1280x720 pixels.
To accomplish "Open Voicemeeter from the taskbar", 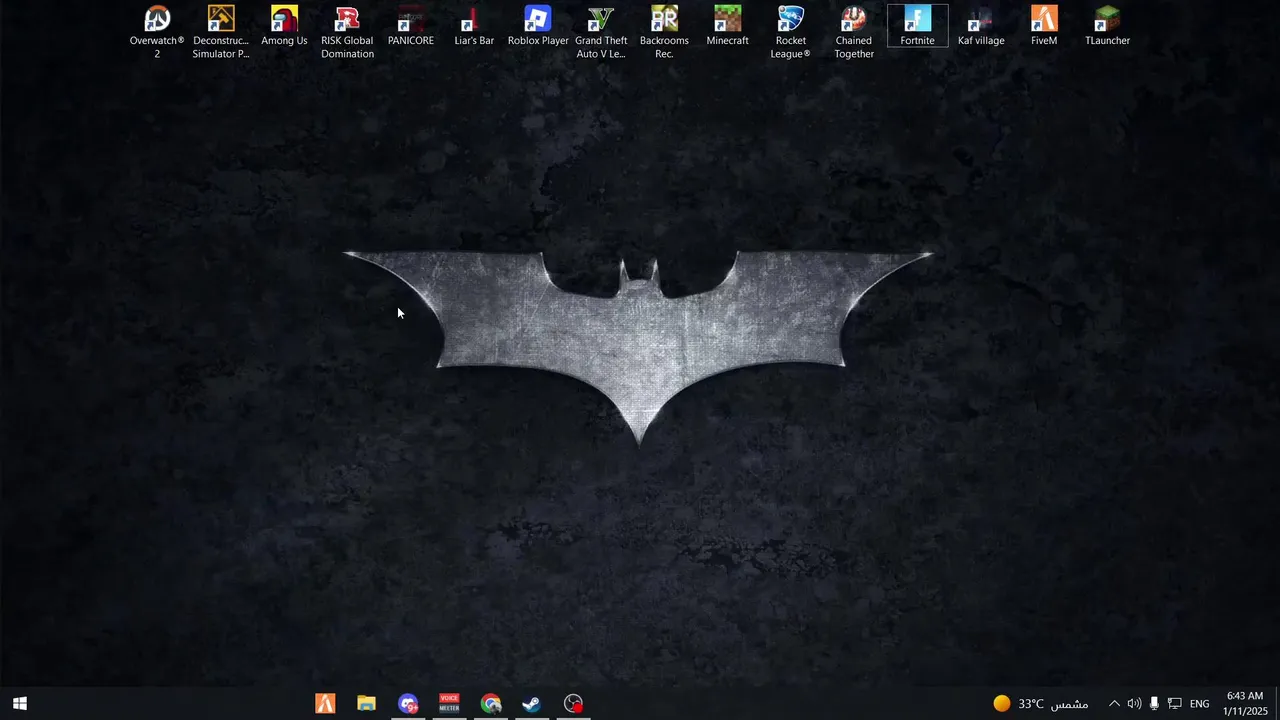I will tap(449, 704).
